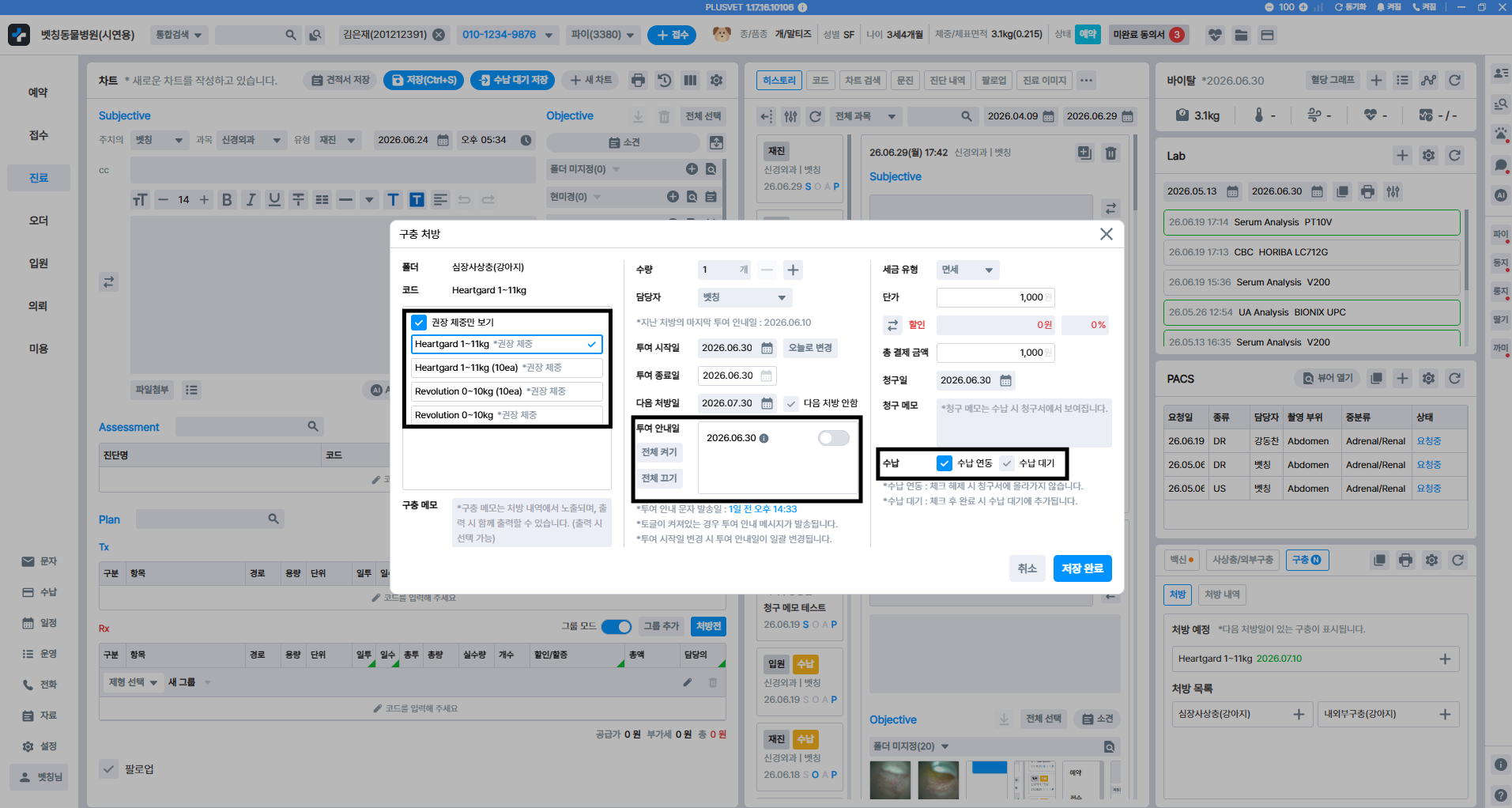The width and height of the screenshot is (1512, 808).
Task: Click the 구충 메모 text area
Action: (532, 523)
